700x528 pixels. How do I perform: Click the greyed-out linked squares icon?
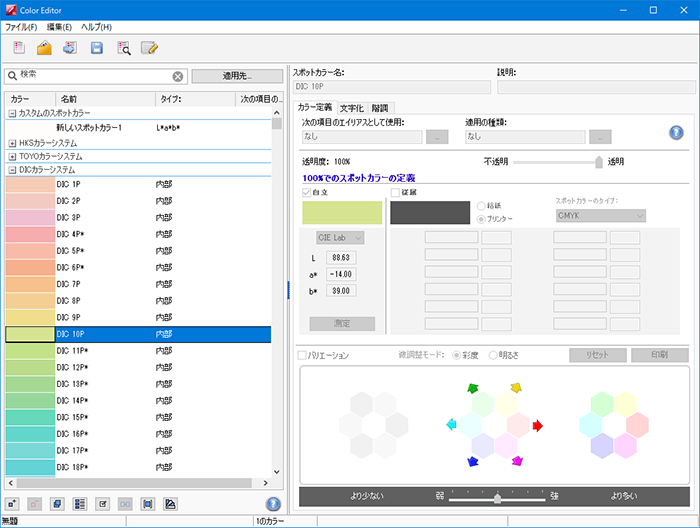coord(125,504)
